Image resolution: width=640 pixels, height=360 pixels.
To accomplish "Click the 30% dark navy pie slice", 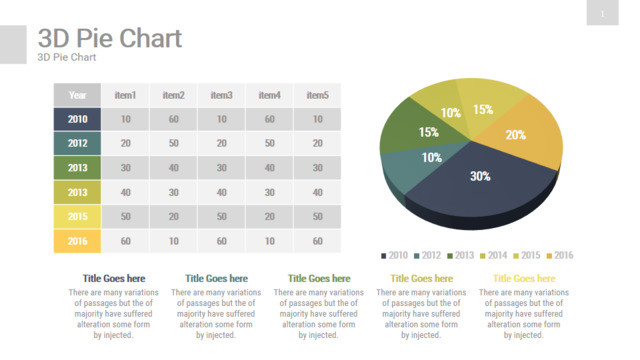I will point(482,180).
